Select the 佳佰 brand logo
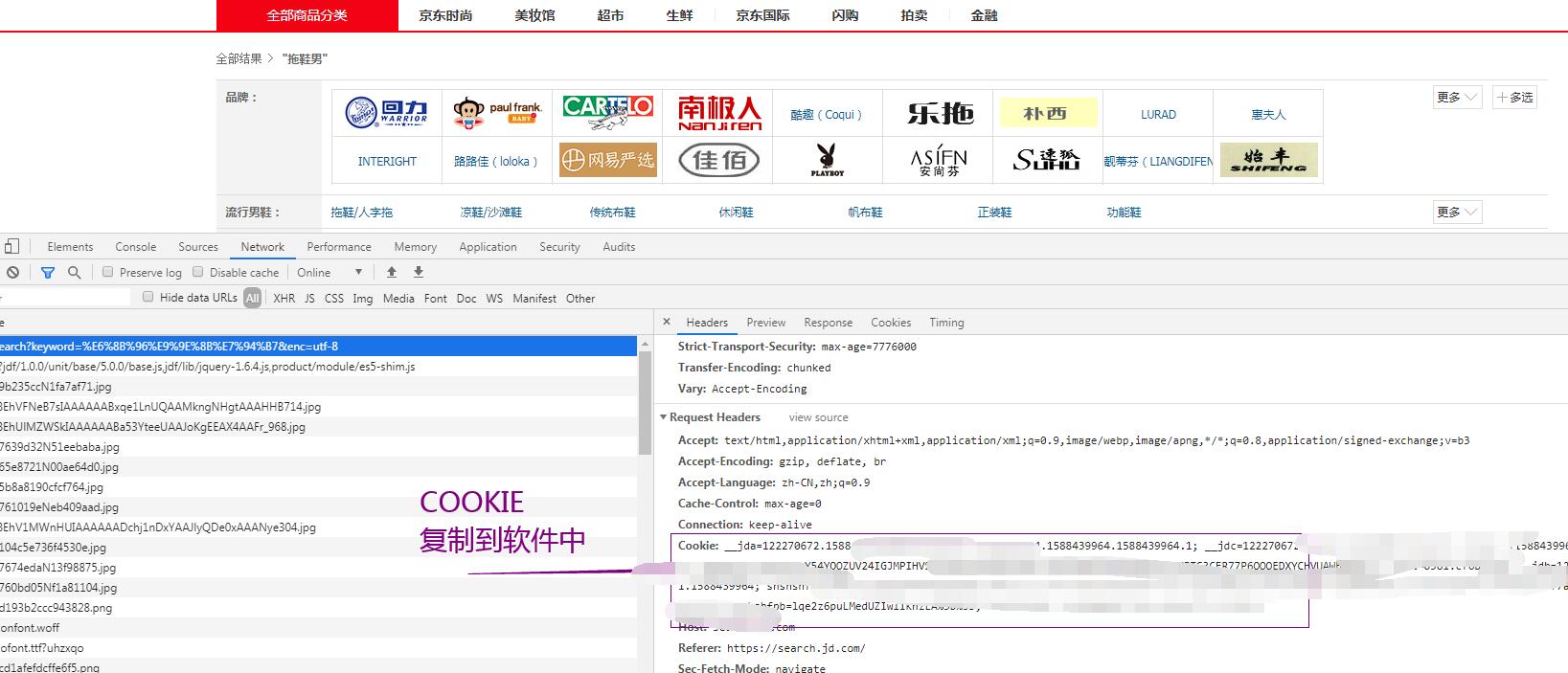Image resolution: width=1568 pixels, height=673 pixels. (x=719, y=160)
